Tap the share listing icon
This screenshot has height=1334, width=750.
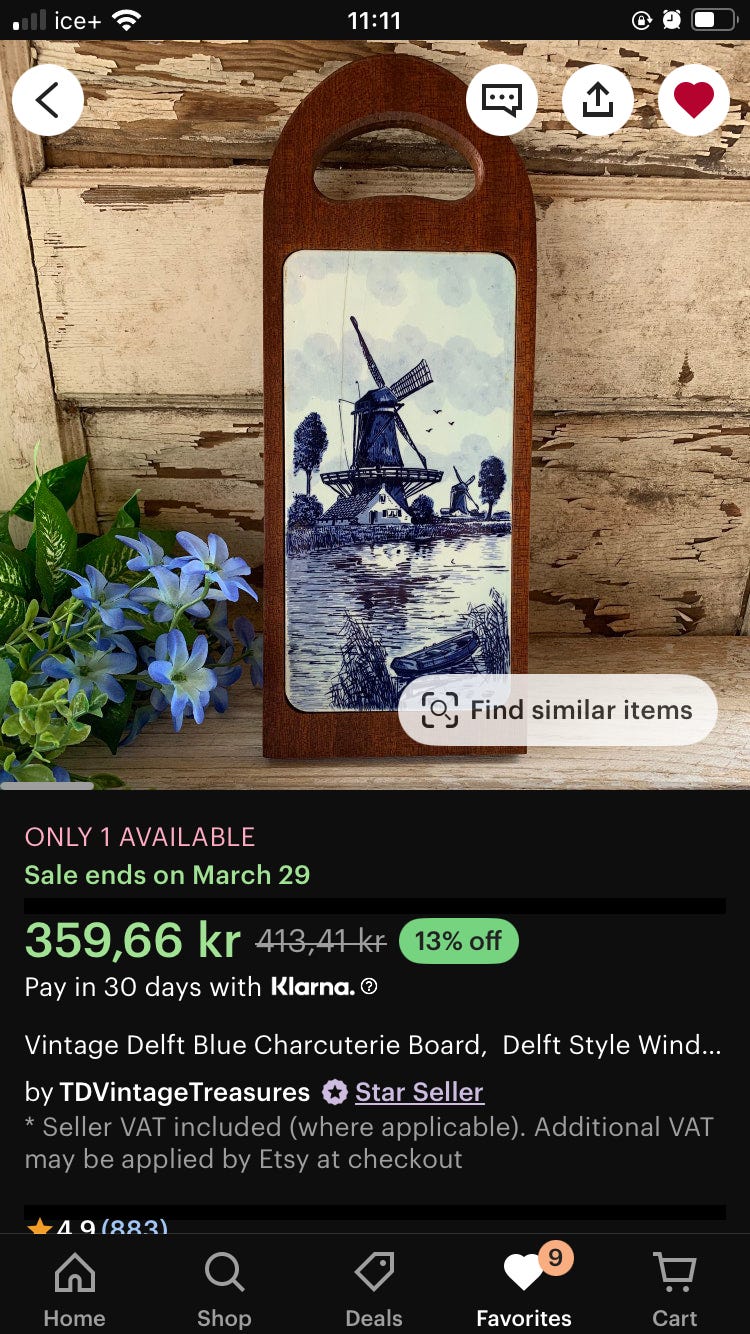click(x=598, y=100)
